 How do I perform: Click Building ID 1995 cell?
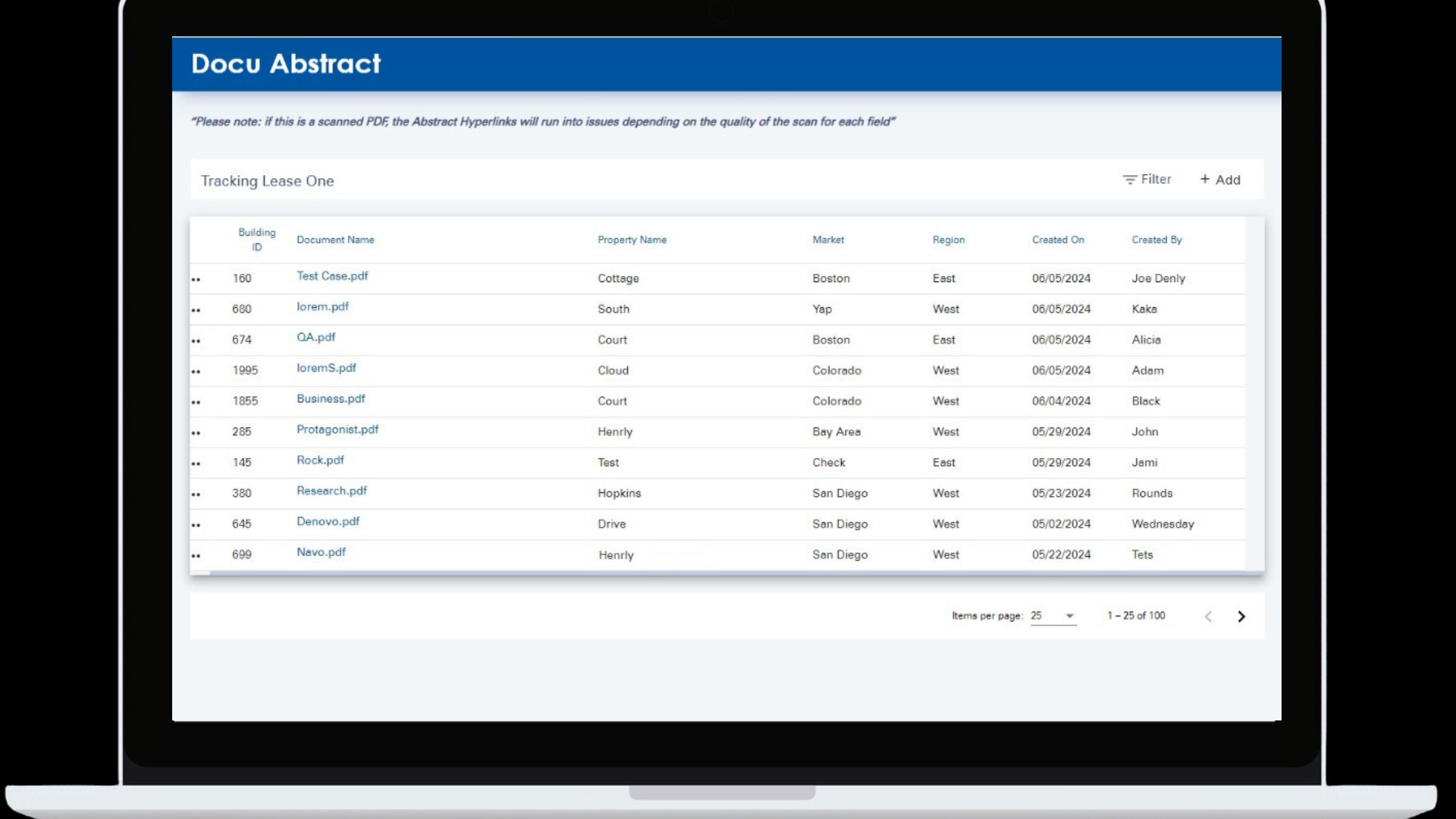point(245,370)
